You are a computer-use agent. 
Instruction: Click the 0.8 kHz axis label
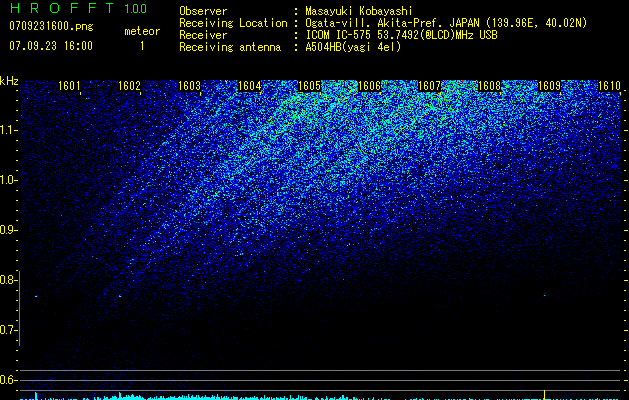click(x=7, y=280)
